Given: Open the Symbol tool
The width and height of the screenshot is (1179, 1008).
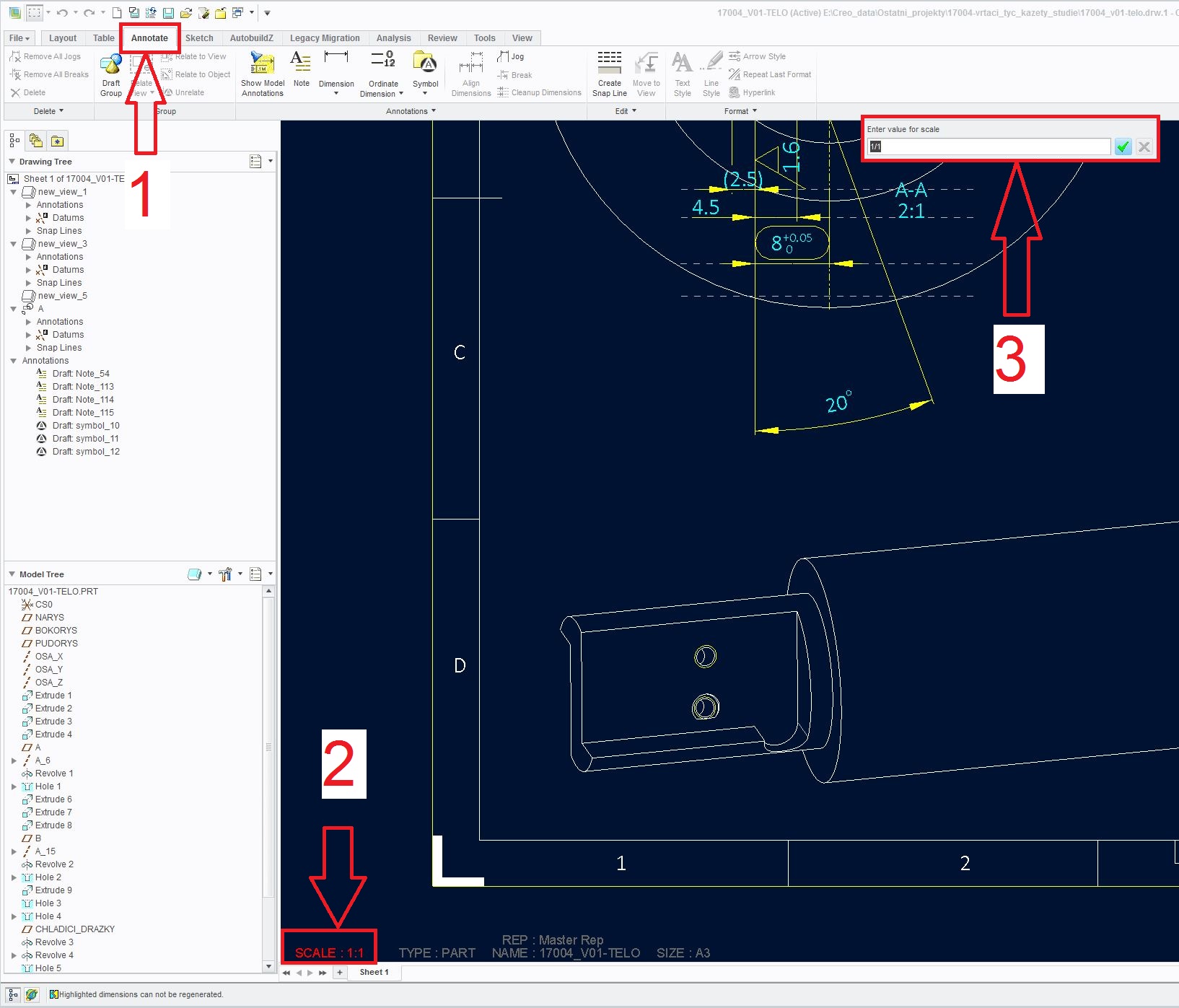Looking at the screenshot, I should click(x=425, y=73).
